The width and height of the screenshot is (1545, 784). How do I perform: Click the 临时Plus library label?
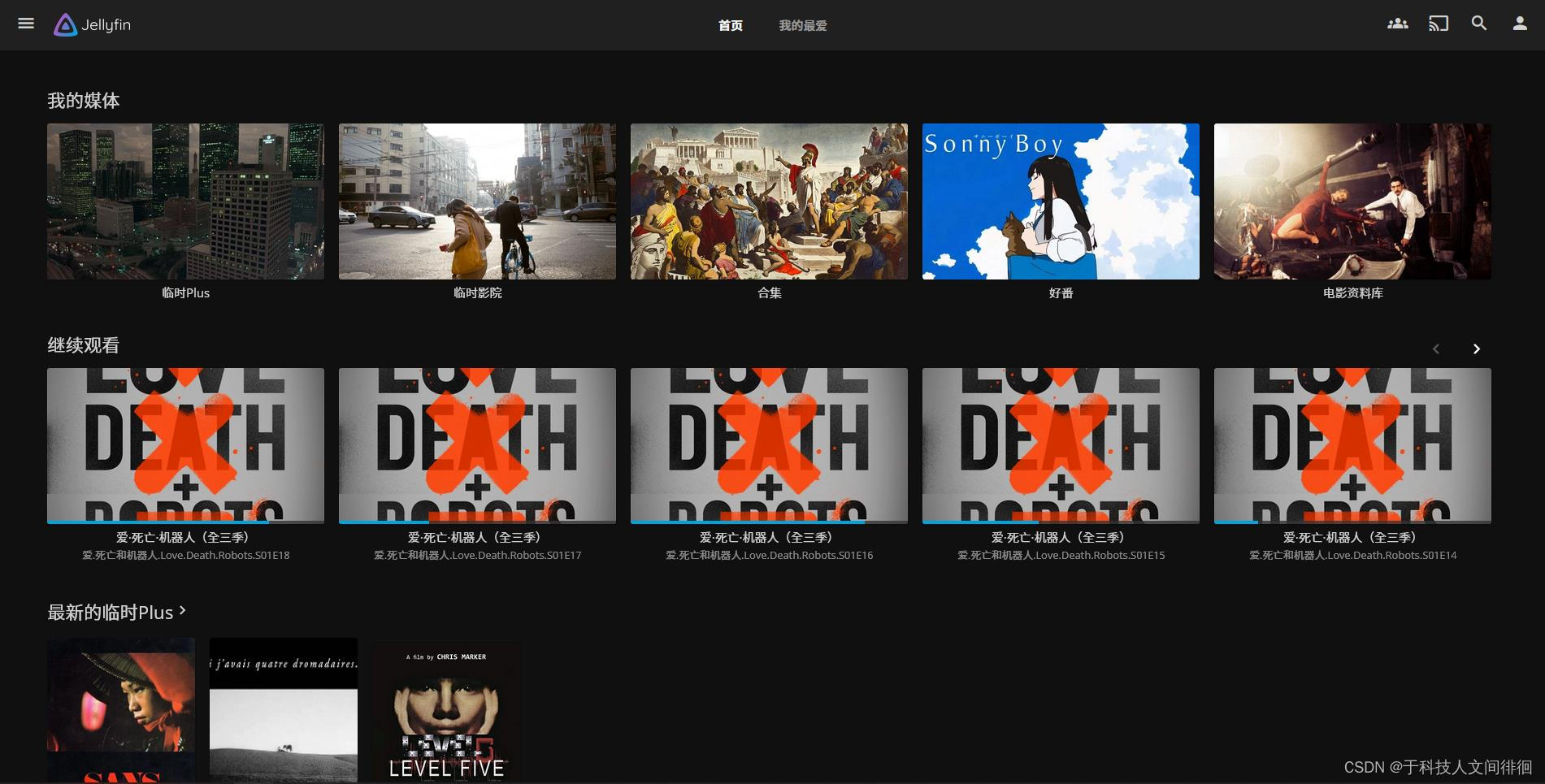[185, 292]
